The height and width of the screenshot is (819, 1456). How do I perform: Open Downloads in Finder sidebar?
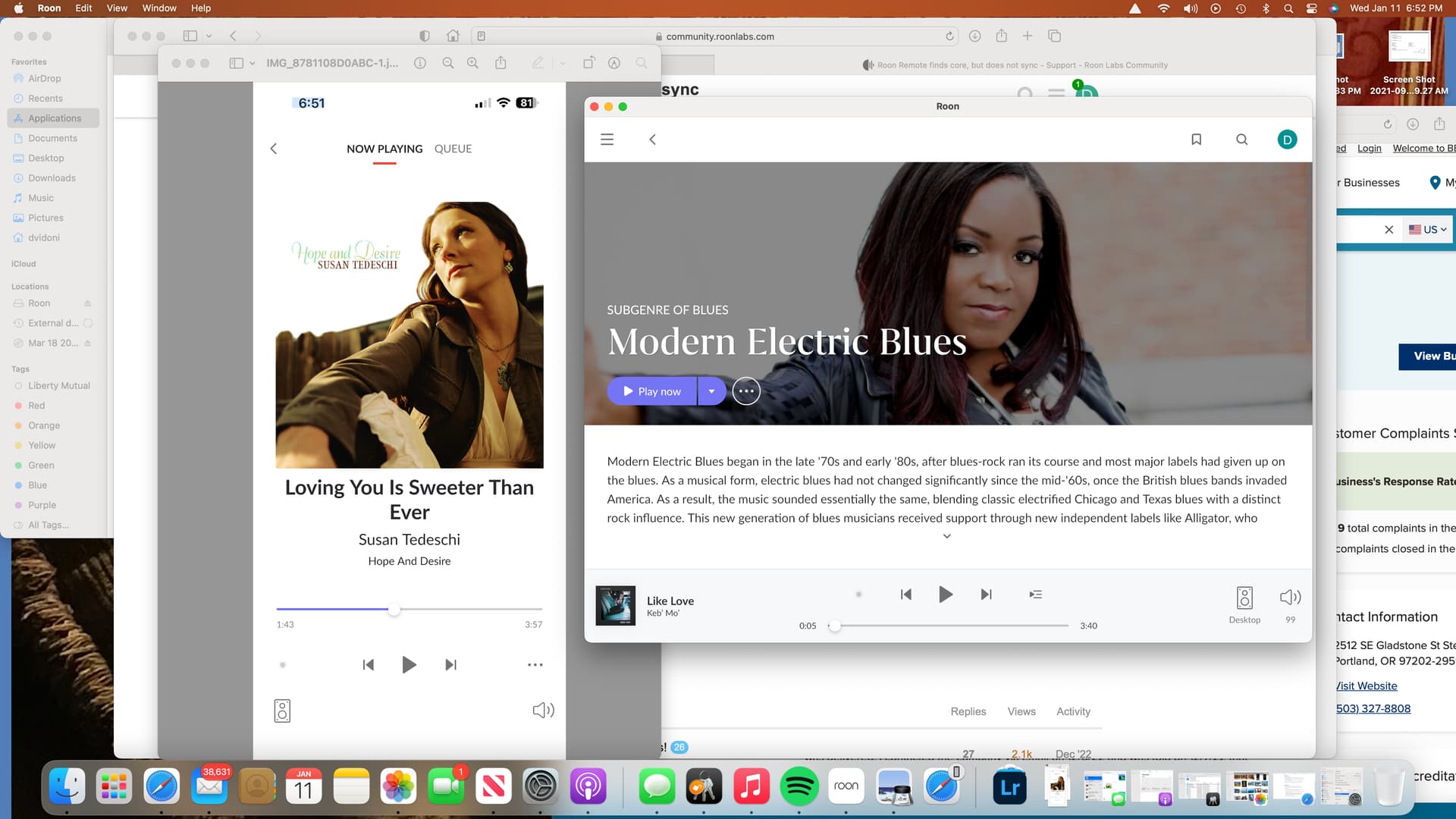pyautogui.click(x=53, y=178)
